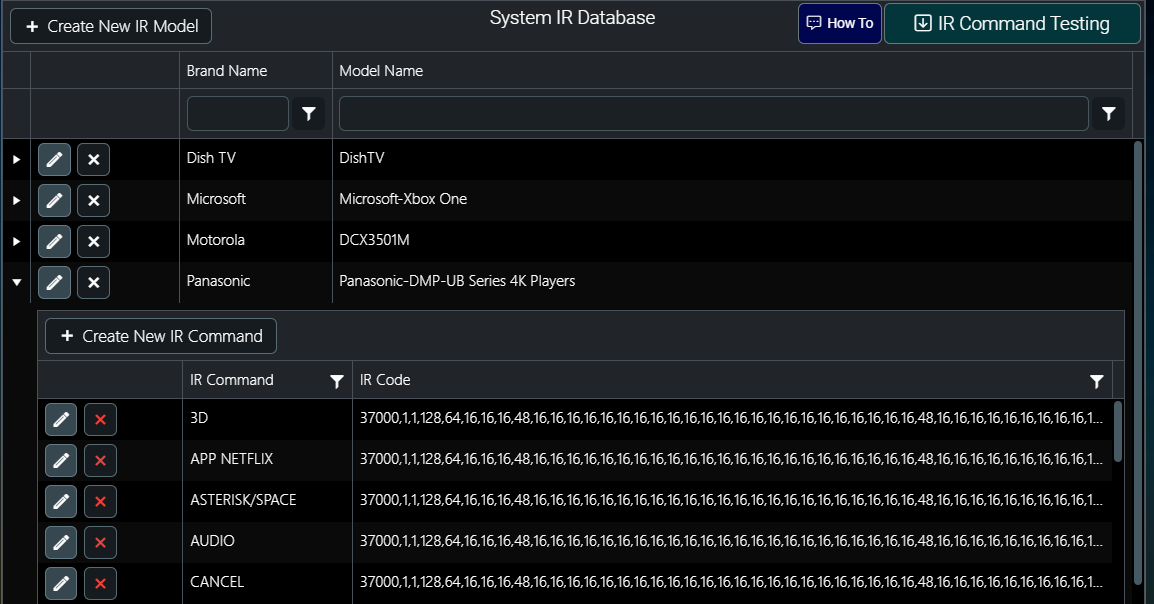Select the IR code for APP NETFLIX

click(x=732, y=460)
